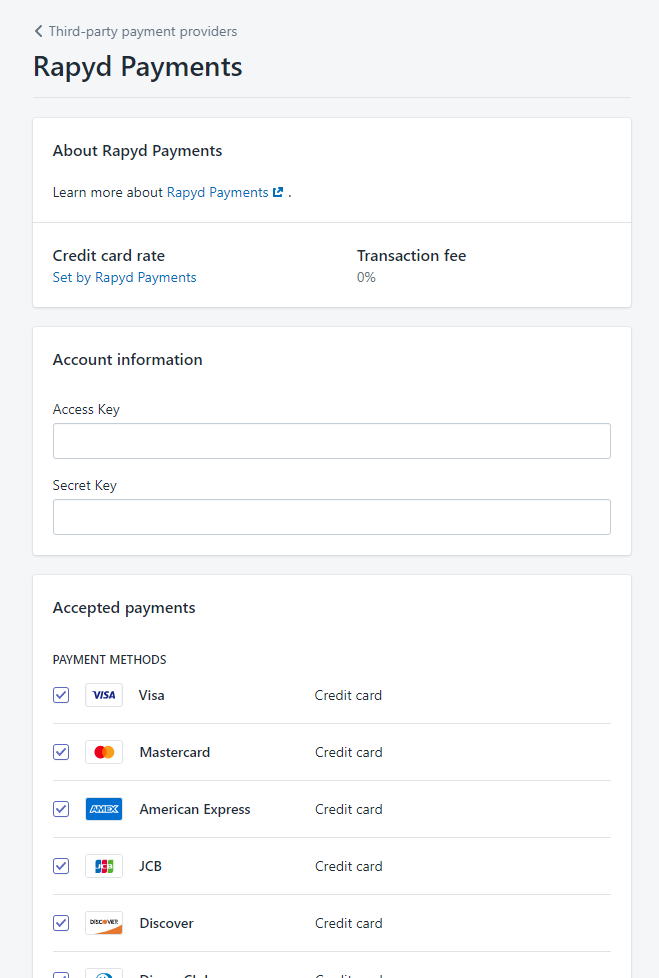Image resolution: width=659 pixels, height=978 pixels.
Task: Click the Accepted payments heading
Action: tap(124, 608)
